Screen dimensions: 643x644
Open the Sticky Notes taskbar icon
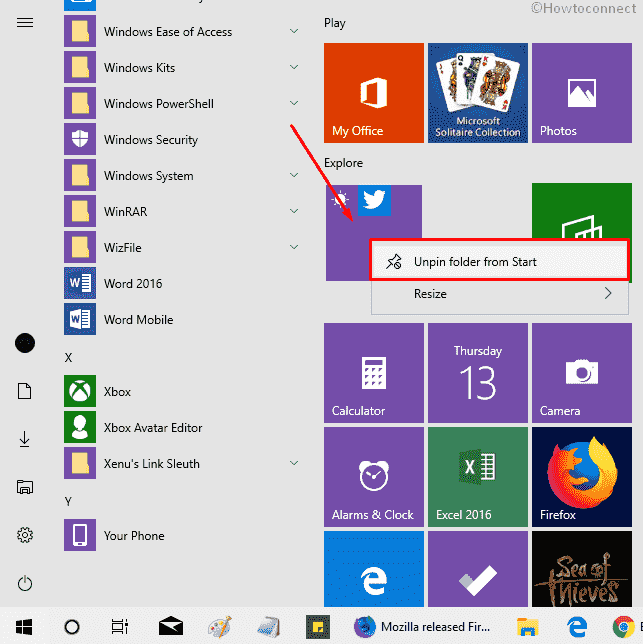pyautogui.click(x=318, y=627)
